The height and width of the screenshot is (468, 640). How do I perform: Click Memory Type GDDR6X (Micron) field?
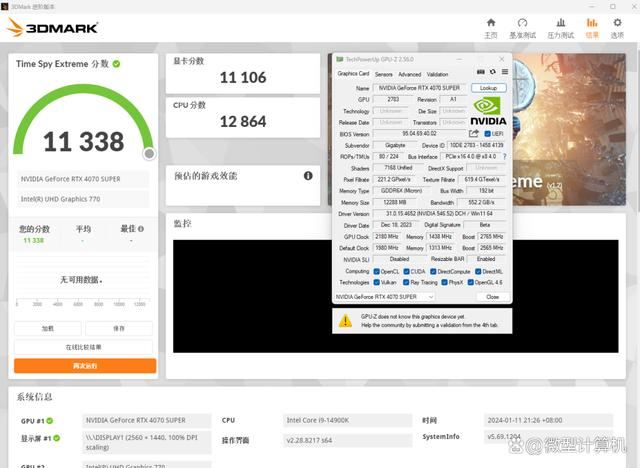point(401,191)
